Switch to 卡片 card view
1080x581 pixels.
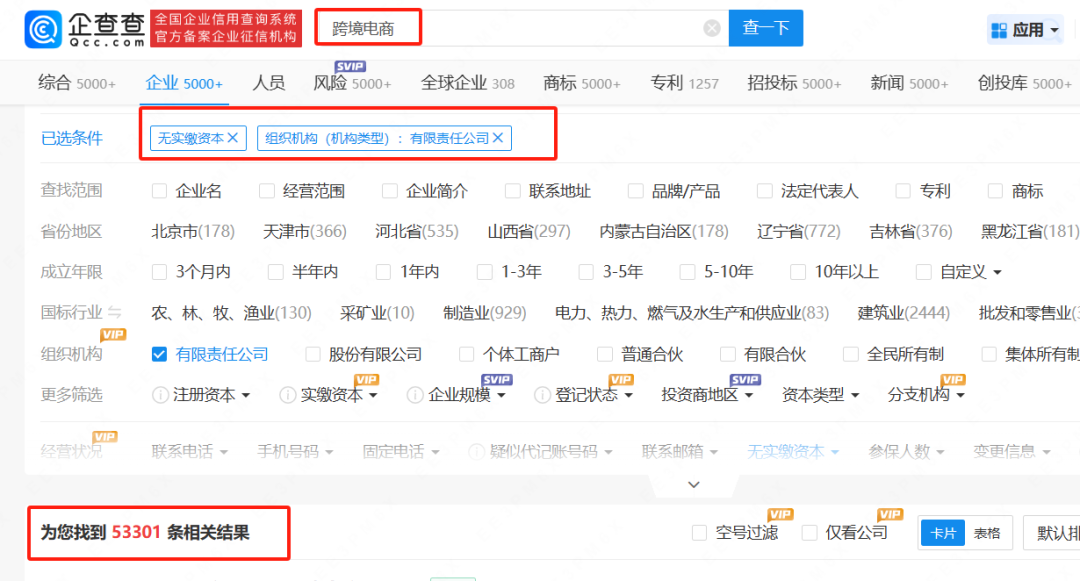[x=941, y=533]
